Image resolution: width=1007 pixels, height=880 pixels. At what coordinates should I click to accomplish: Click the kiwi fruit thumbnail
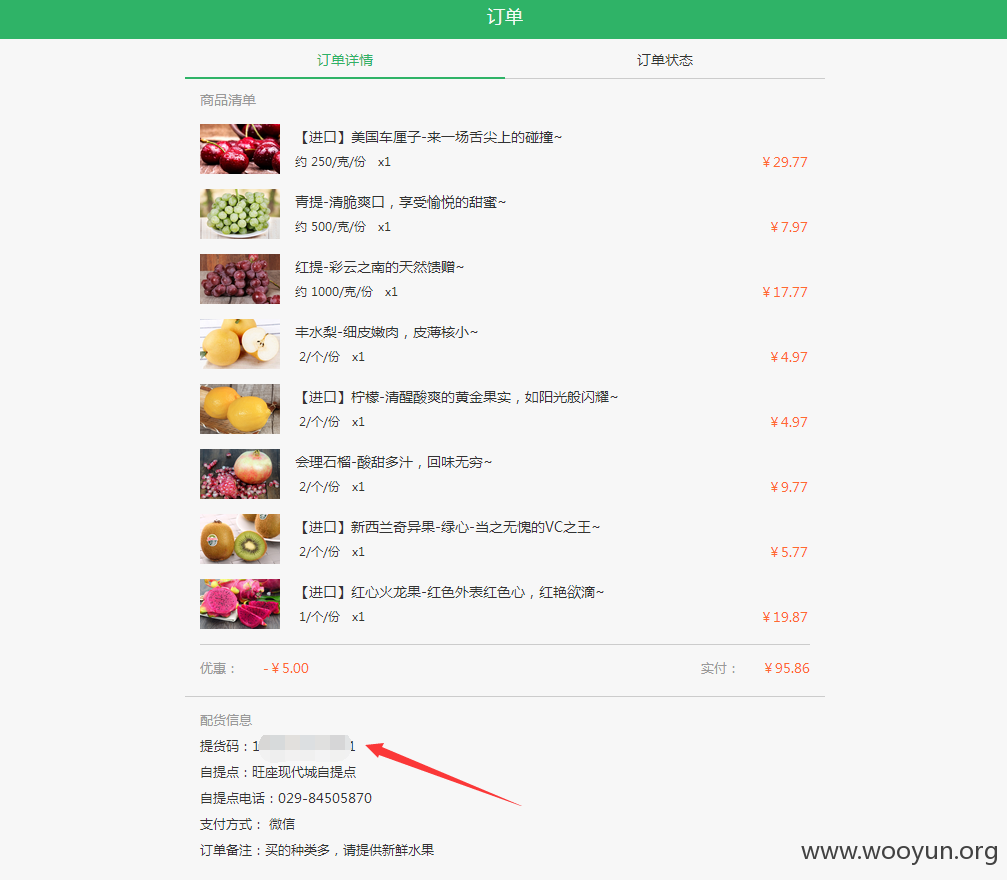tap(239, 539)
